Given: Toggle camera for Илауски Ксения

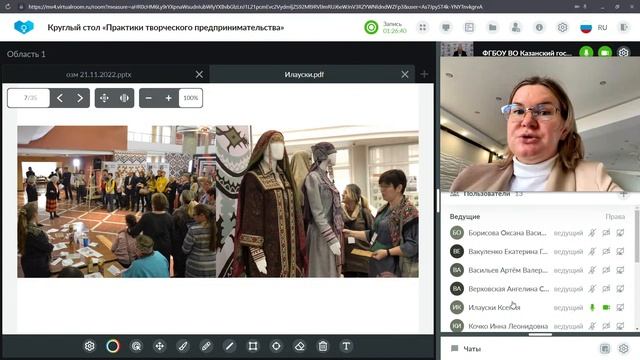Looking at the screenshot, I should point(606,307).
